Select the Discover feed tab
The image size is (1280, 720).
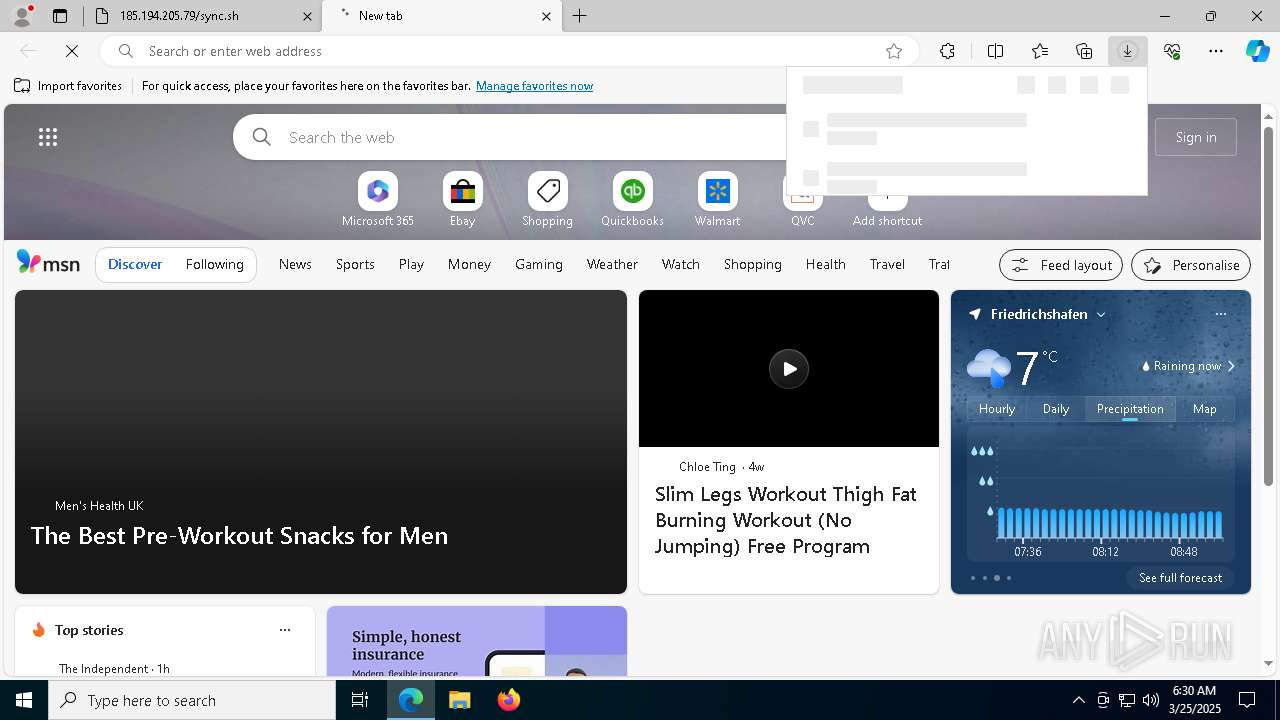point(135,264)
